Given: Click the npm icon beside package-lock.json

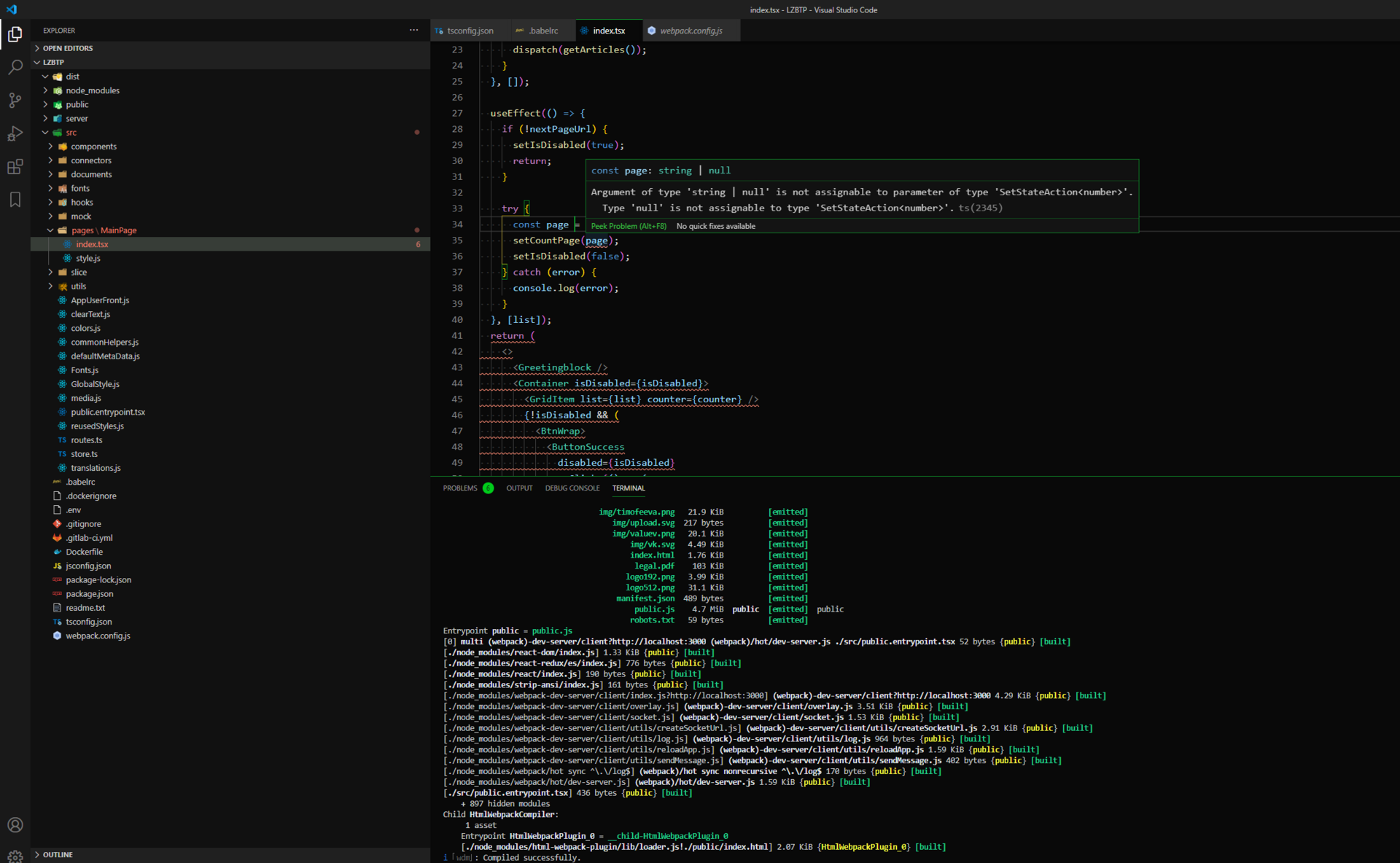Looking at the screenshot, I should pyautogui.click(x=57, y=580).
